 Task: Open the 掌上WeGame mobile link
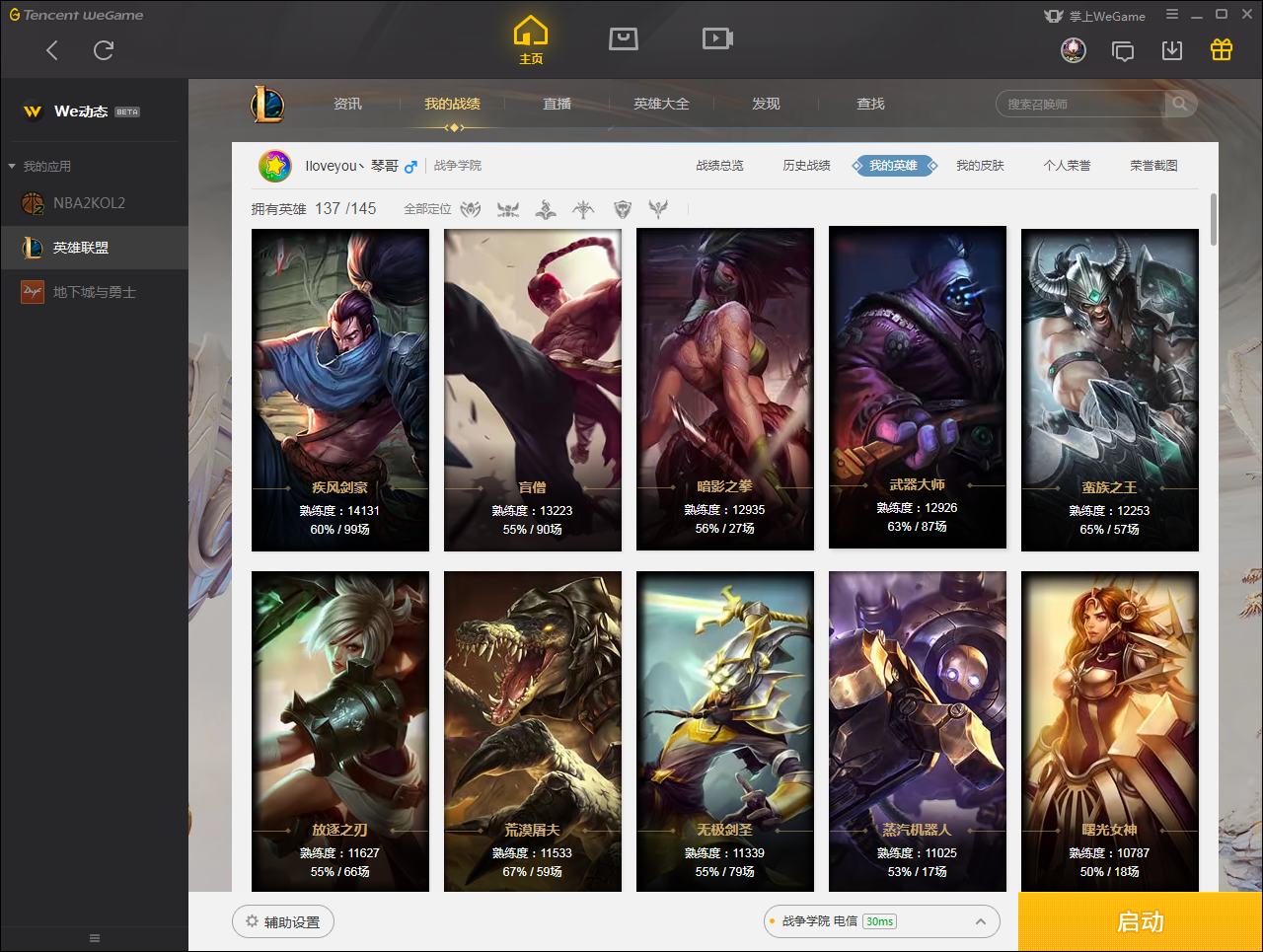(x=1095, y=16)
